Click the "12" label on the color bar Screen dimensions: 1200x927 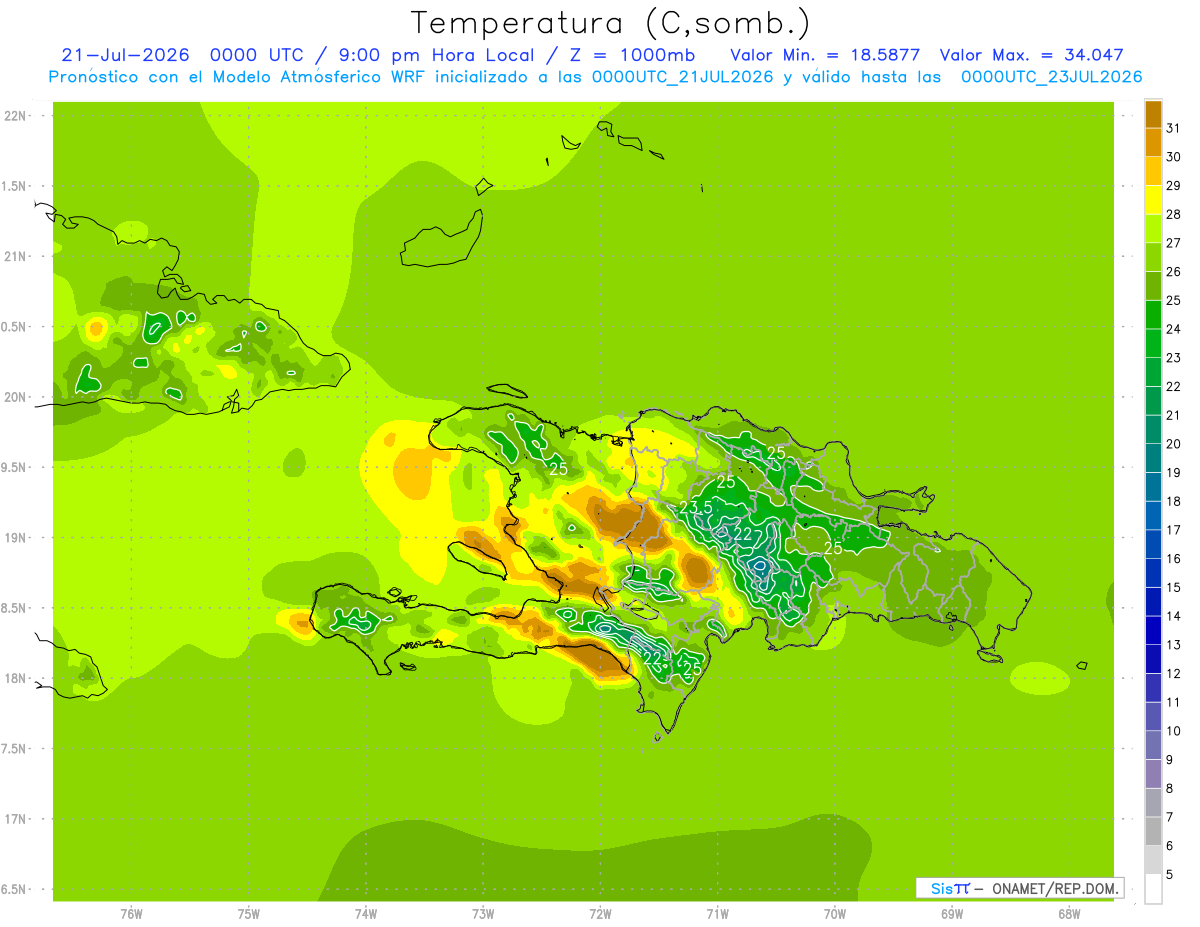click(1174, 674)
